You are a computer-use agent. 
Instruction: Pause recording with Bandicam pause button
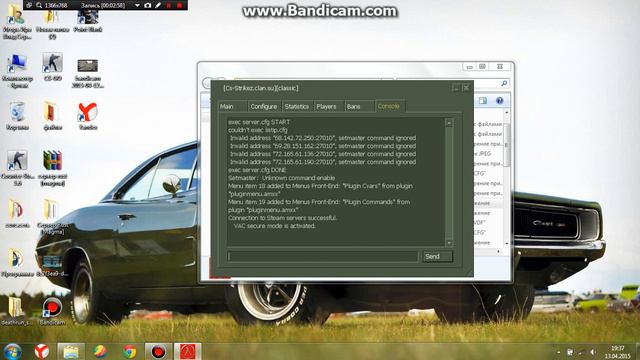click(x=169, y=5)
